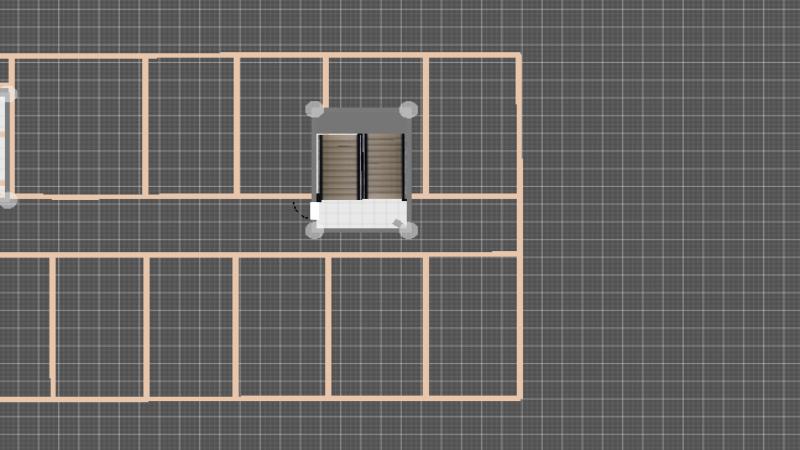
Task: Select the top outer horizontal wall
Action: pyautogui.click(x=260, y=55)
